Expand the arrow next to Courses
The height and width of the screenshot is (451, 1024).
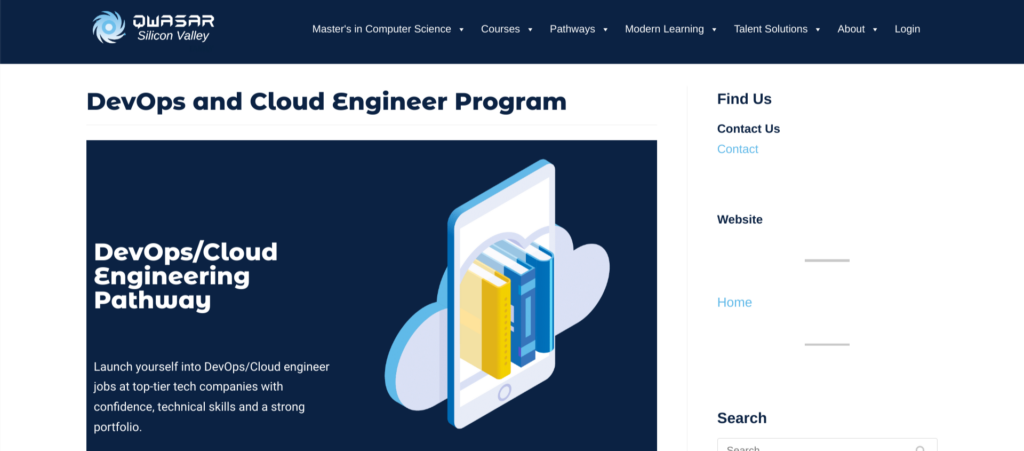[531, 30]
